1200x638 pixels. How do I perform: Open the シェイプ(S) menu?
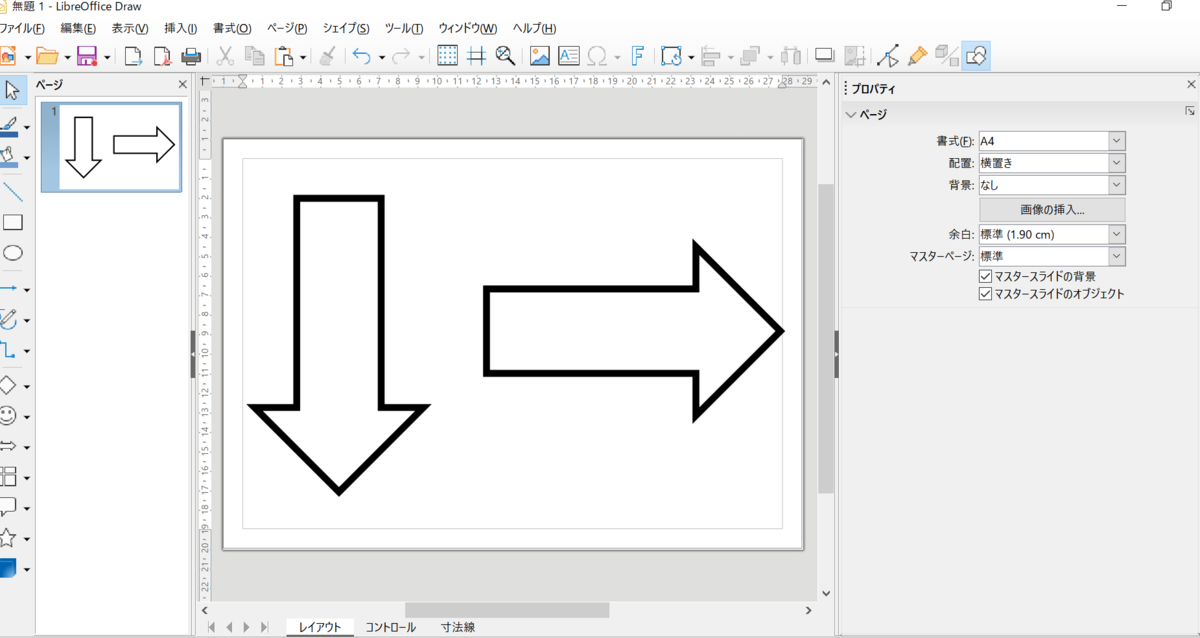point(345,28)
